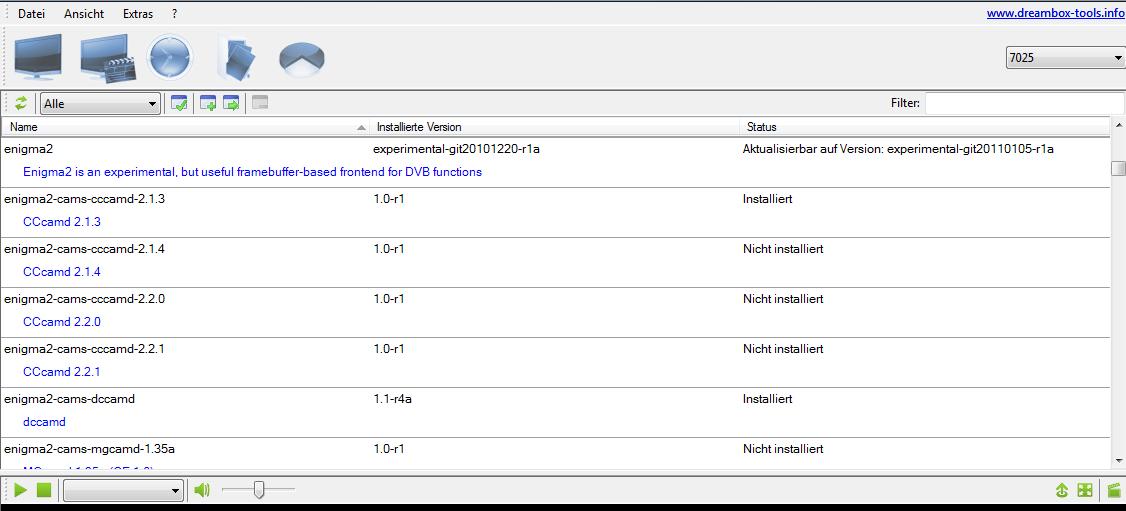Click the green clapperboard icon at bottom right
This screenshot has width=1126, height=511.
[1114, 491]
